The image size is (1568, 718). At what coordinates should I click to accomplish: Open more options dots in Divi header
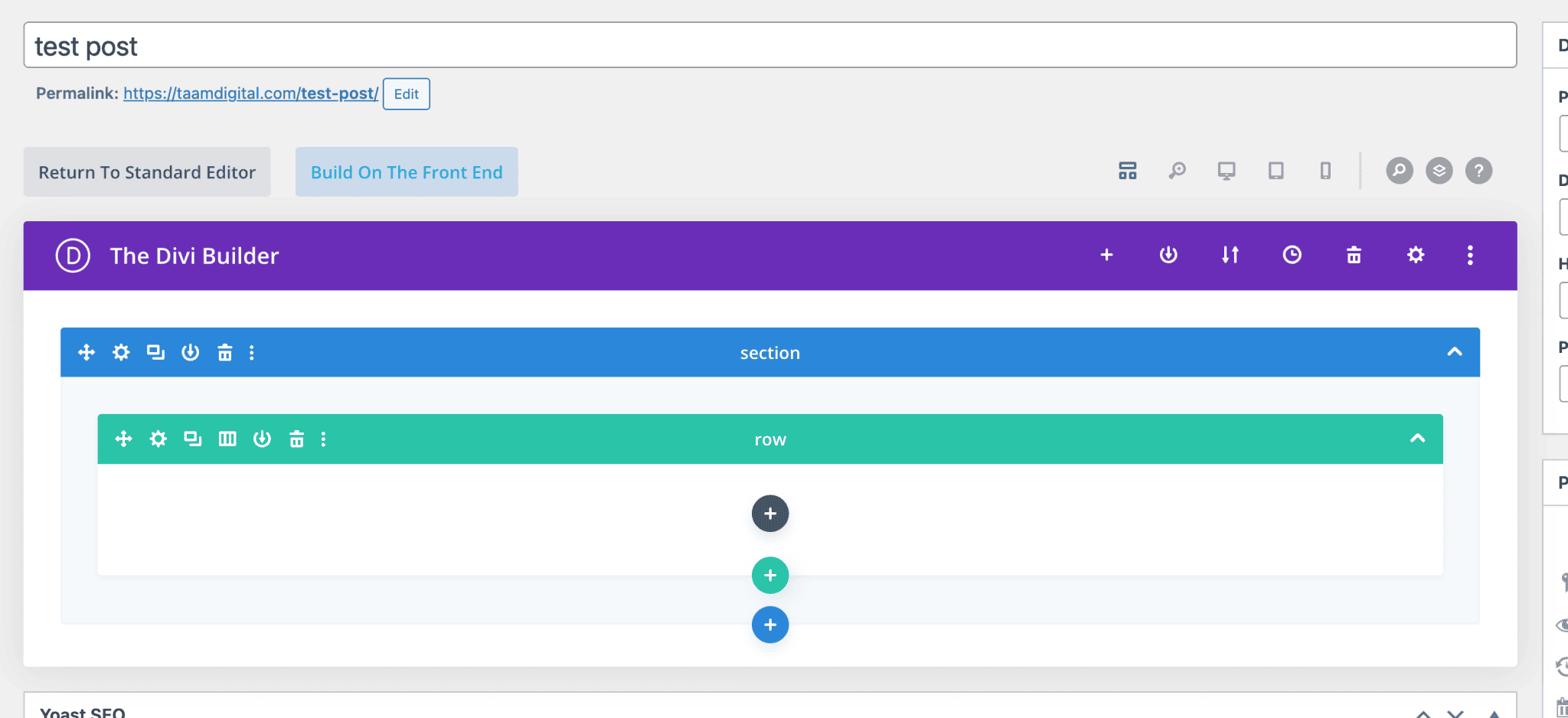[x=1470, y=255]
